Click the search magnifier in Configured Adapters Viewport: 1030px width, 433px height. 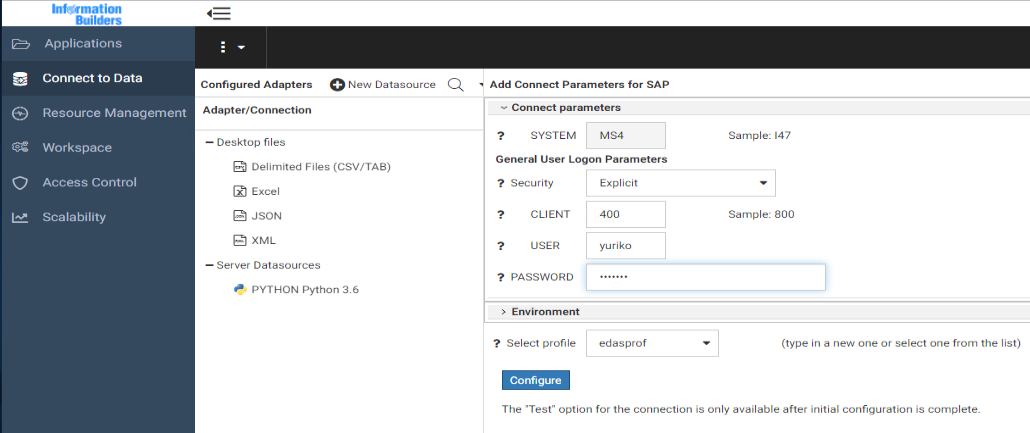(x=455, y=85)
